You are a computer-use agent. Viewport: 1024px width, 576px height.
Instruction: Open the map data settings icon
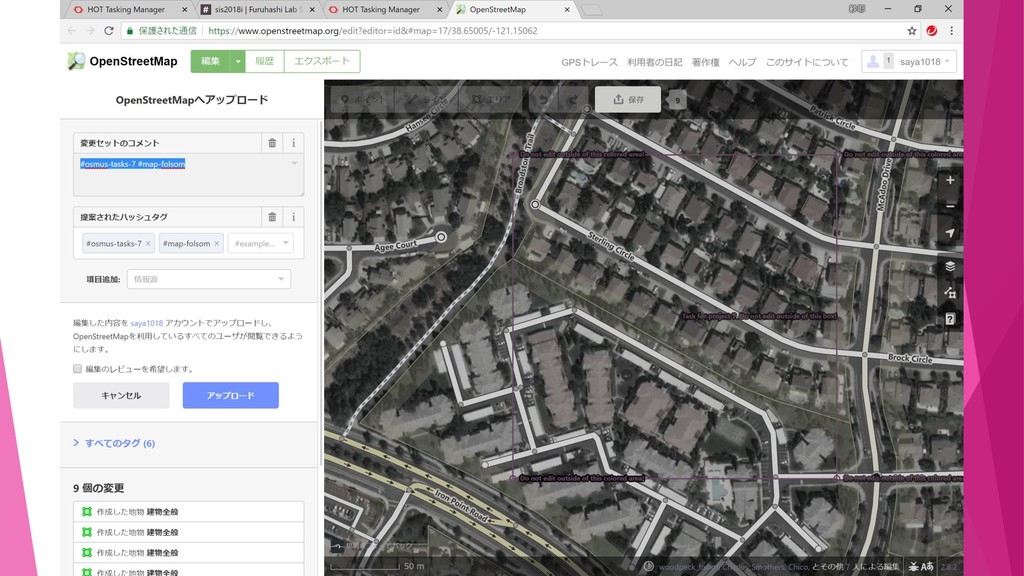[x=949, y=293]
